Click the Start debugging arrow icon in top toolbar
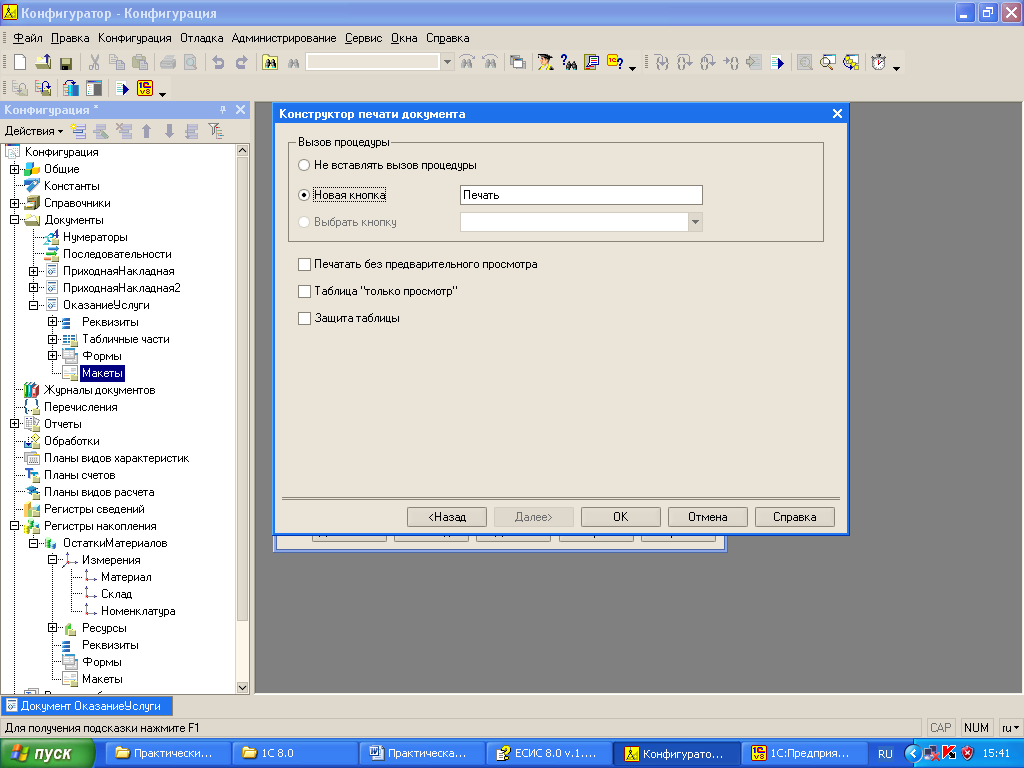This screenshot has width=1024, height=768. [x=777, y=62]
